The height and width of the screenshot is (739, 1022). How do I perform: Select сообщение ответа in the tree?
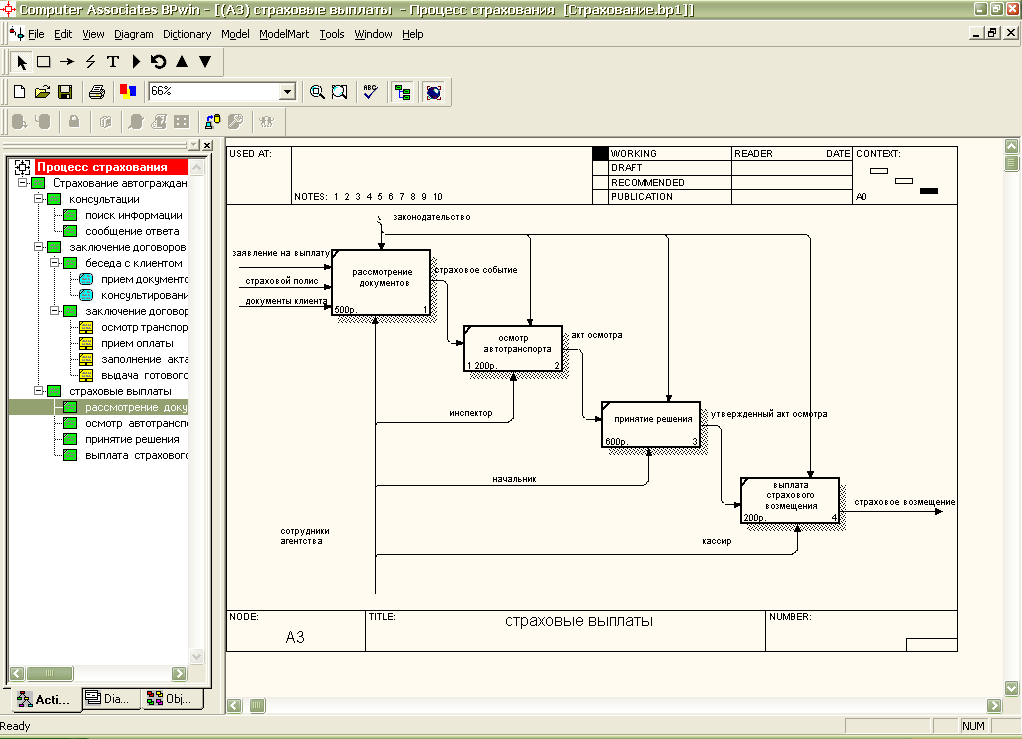132,231
